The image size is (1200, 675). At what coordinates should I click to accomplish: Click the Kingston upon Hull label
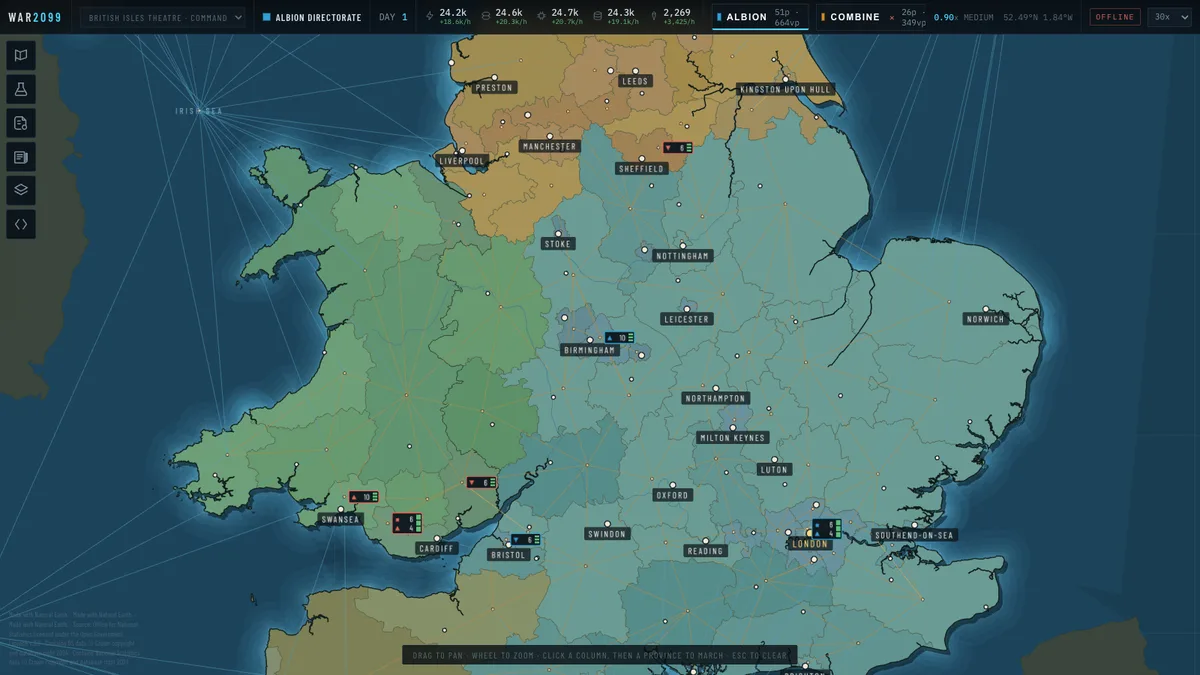(x=786, y=90)
